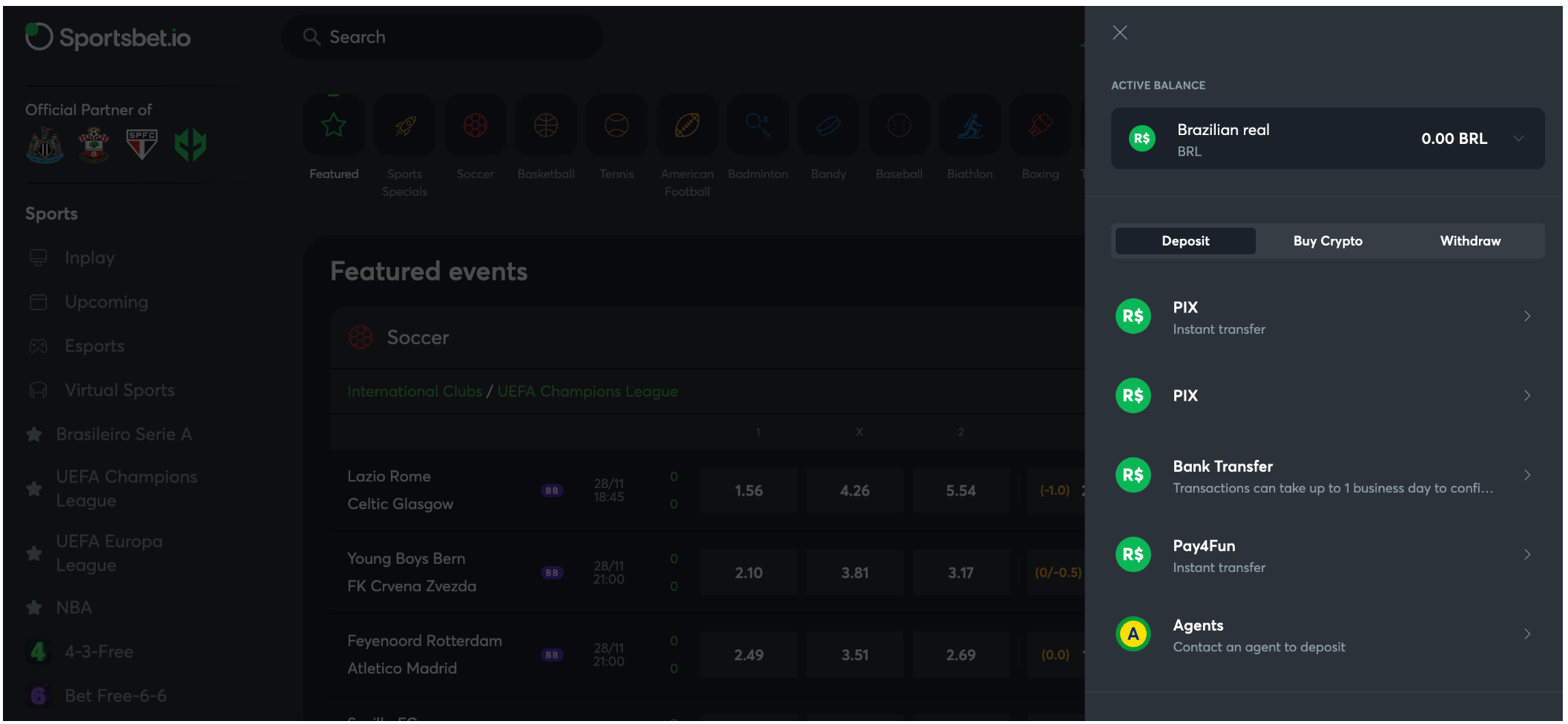The width and height of the screenshot is (1568, 724).
Task: Expand the PIX Instant transfer chevron
Action: (x=1527, y=317)
